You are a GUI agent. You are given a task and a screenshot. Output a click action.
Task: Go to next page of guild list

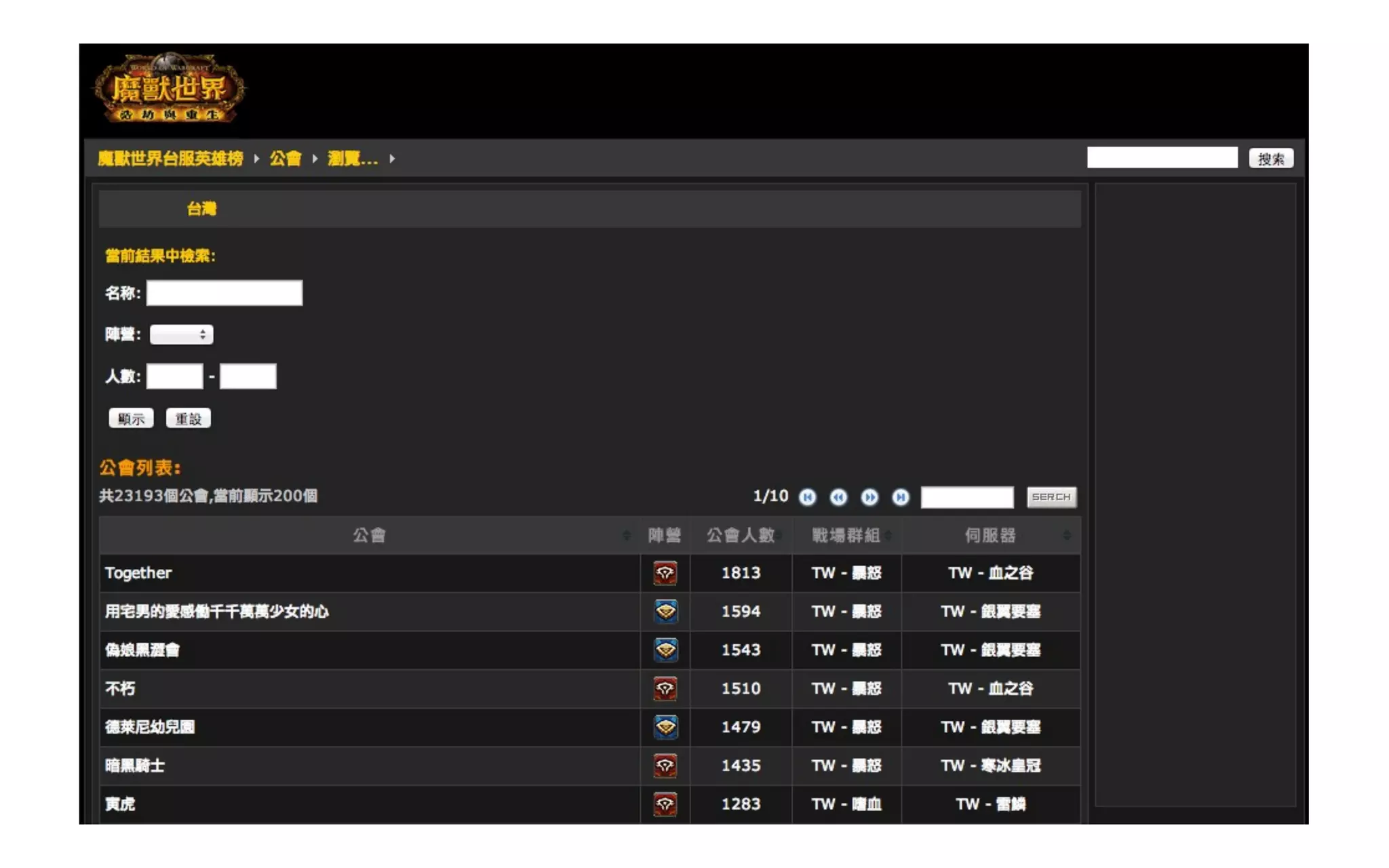click(869, 497)
